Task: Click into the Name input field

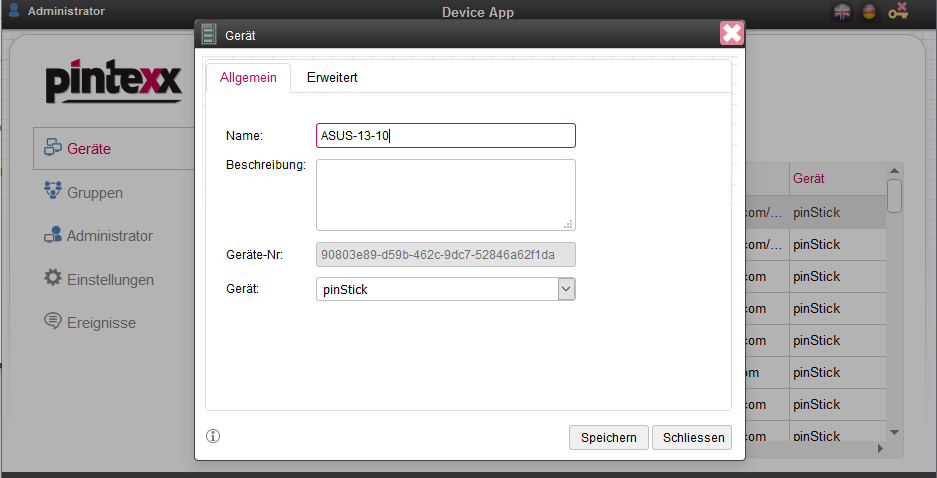Action: pyautogui.click(x=445, y=135)
